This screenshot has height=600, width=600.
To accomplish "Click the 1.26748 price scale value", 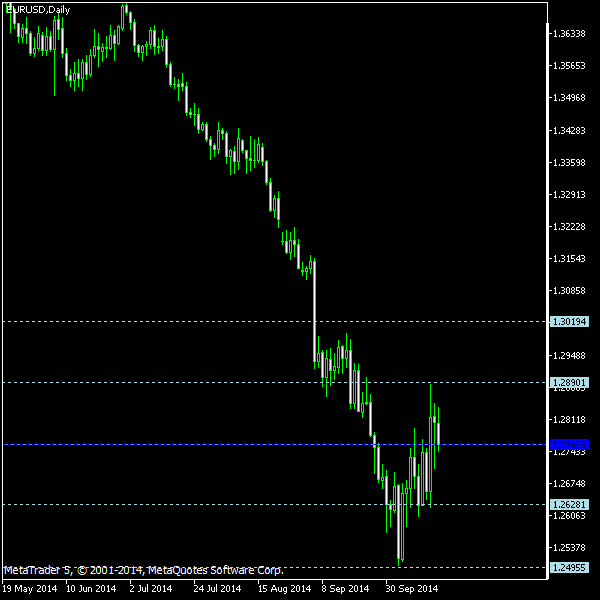I will coord(569,484).
